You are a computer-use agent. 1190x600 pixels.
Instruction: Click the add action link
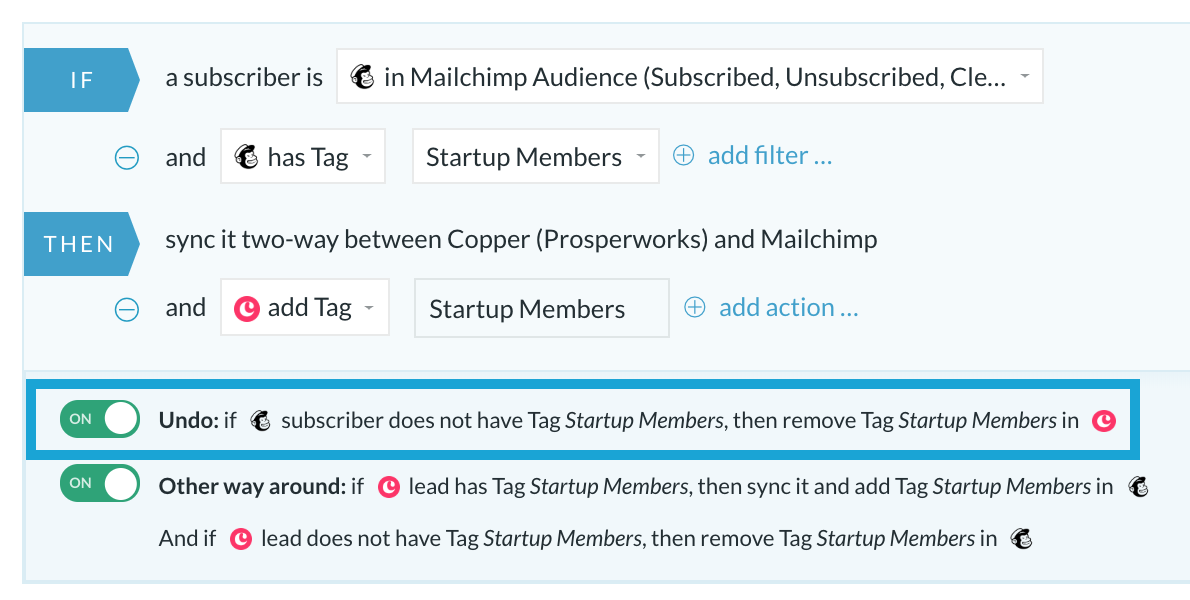point(789,307)
